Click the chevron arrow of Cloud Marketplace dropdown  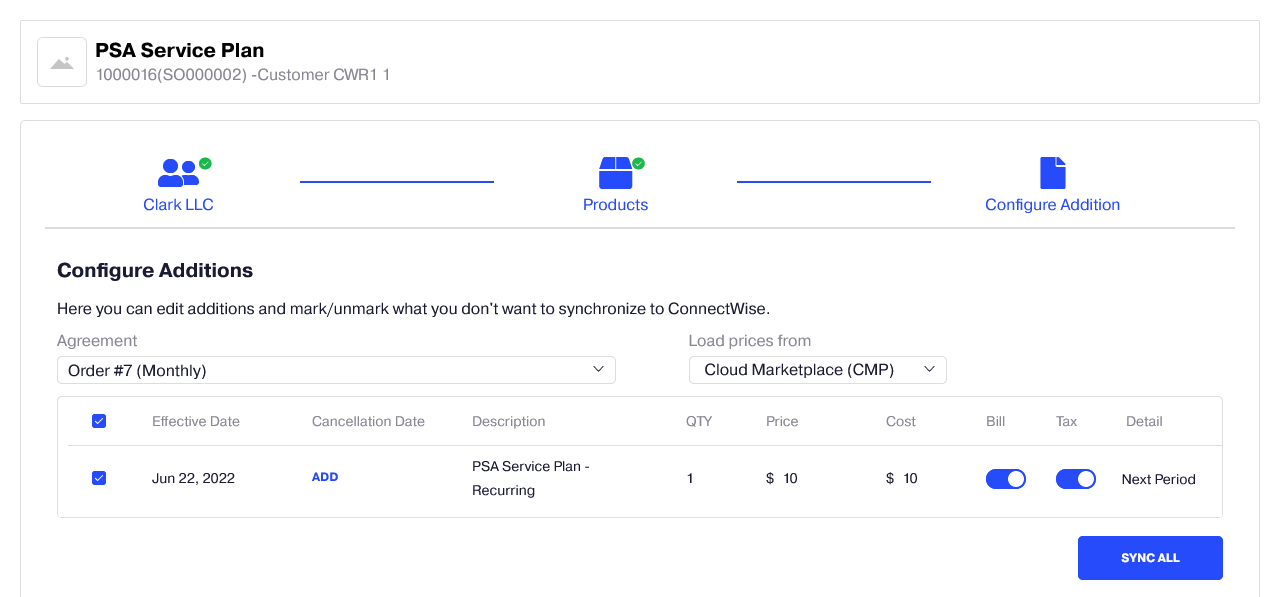(x=929, y=369)
